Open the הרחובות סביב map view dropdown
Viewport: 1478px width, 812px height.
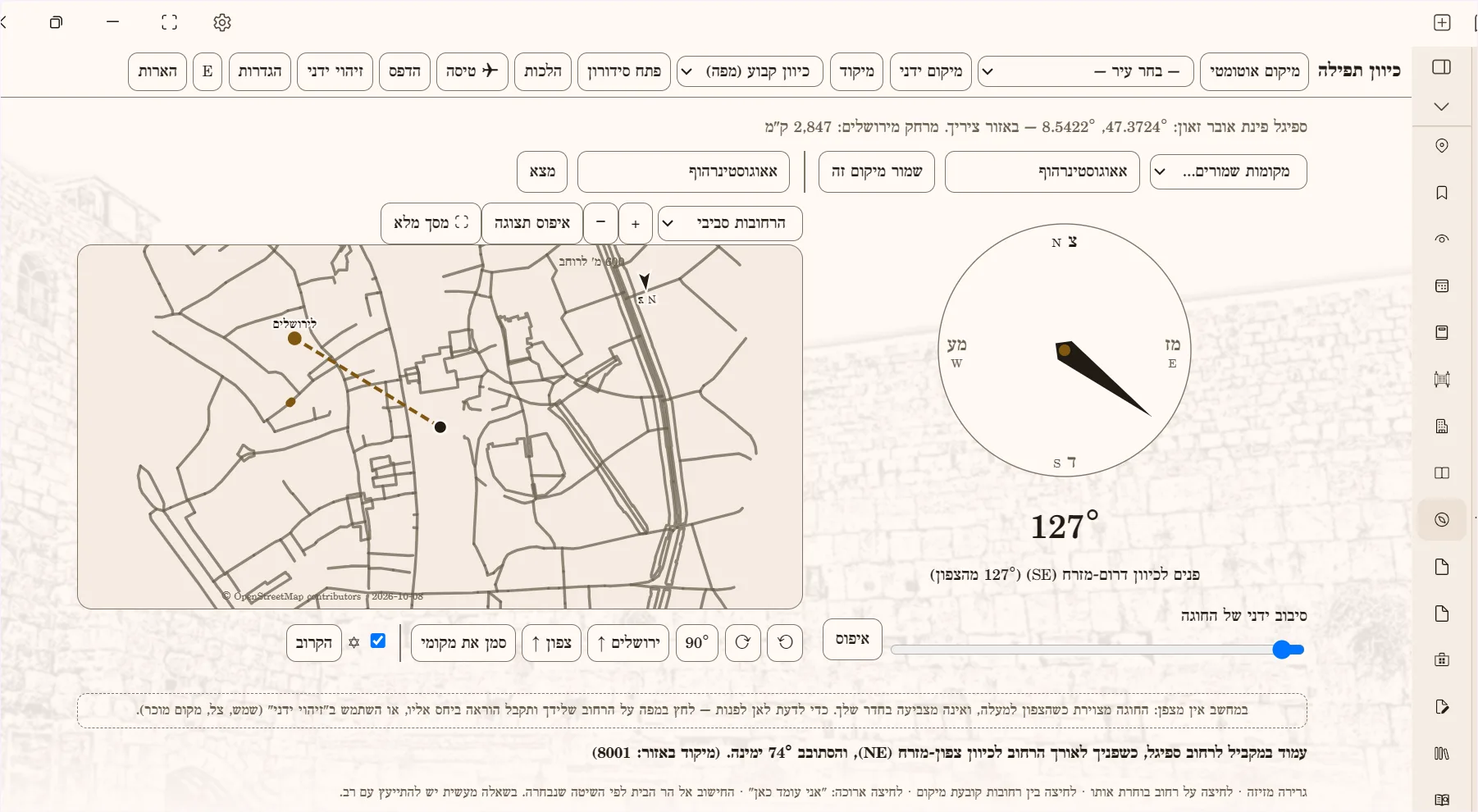click(730, 223)
